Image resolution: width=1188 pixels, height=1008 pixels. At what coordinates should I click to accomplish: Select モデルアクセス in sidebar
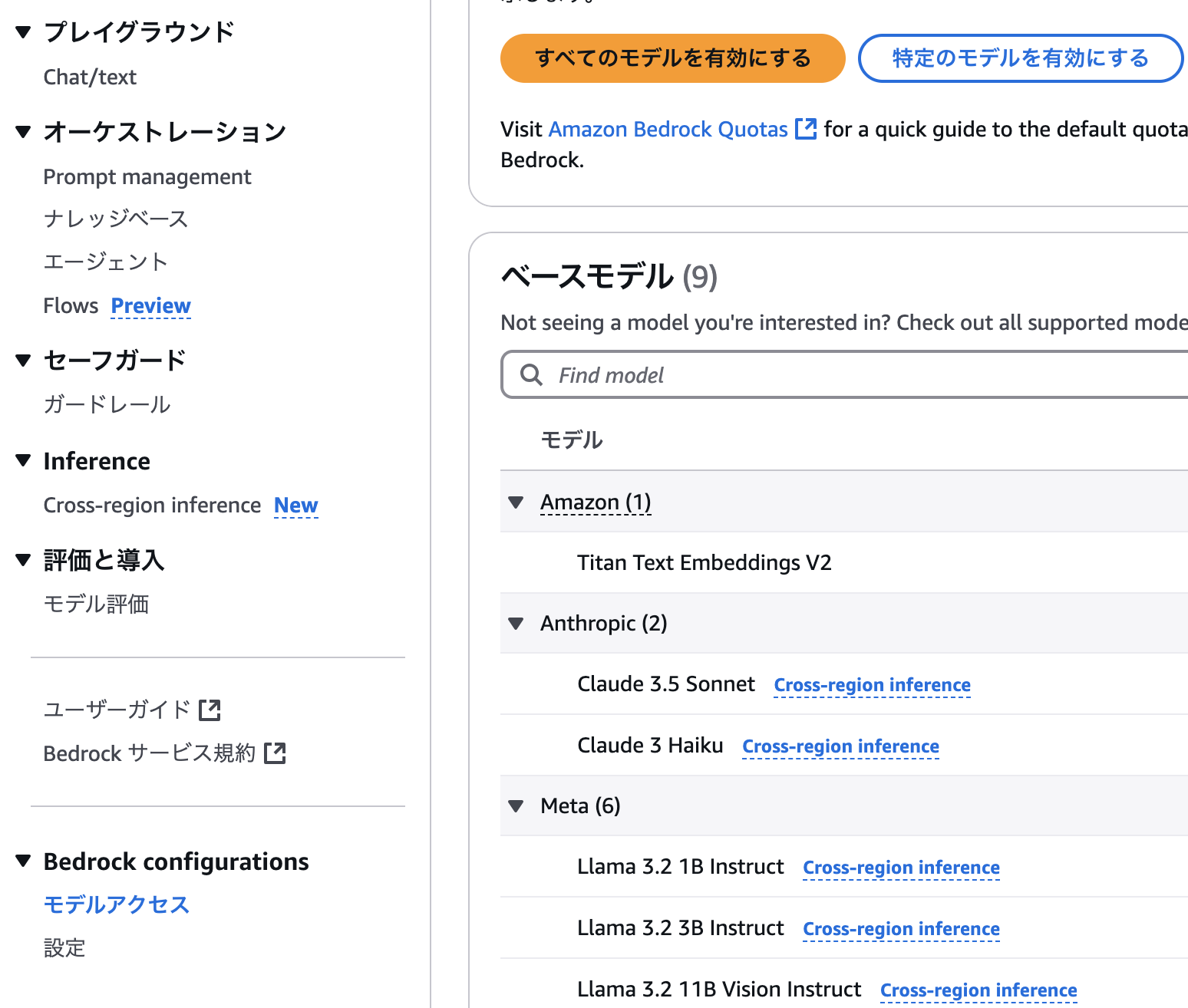pos(117,905)
